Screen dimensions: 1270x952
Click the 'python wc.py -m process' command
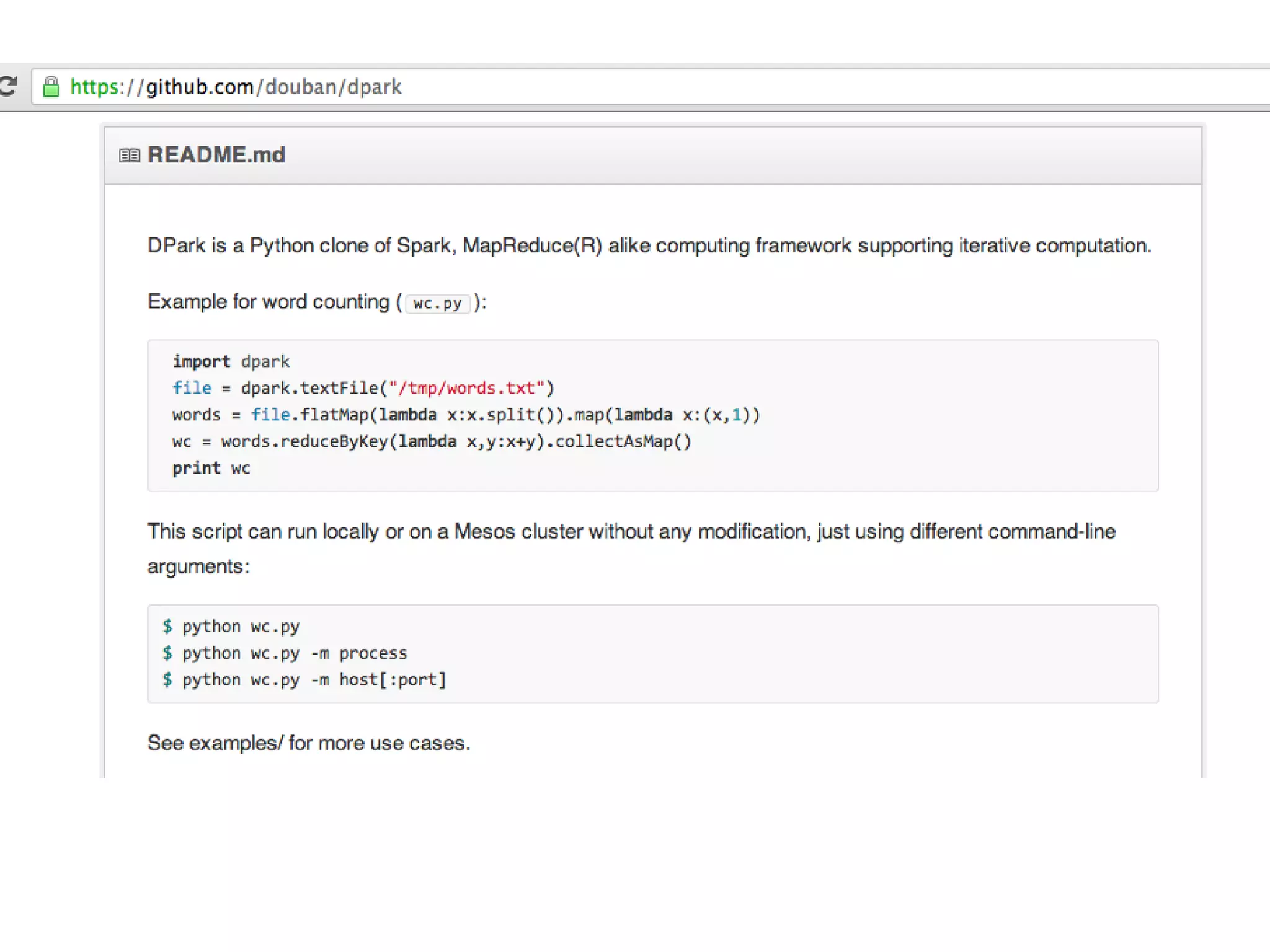tap(294, 653)
